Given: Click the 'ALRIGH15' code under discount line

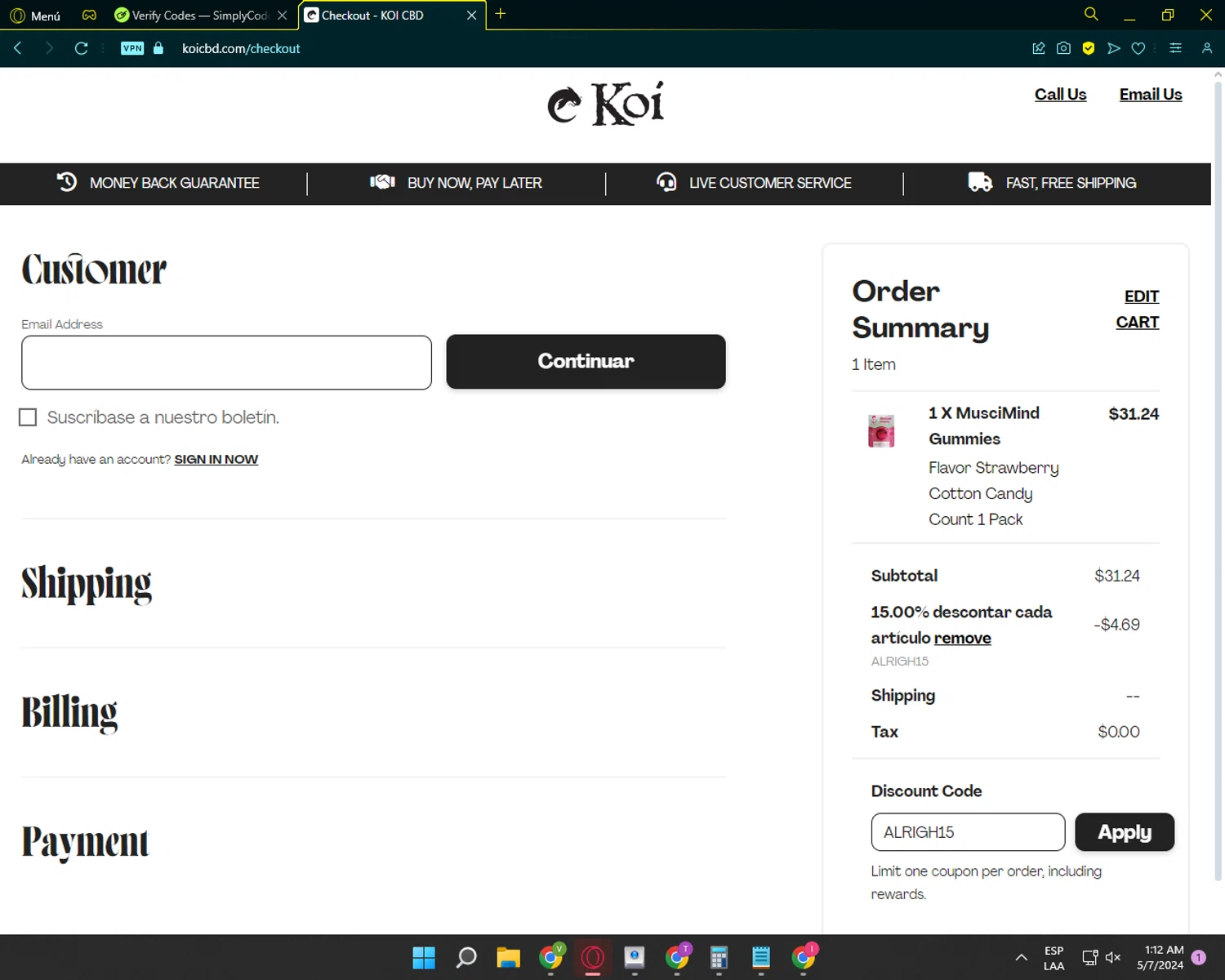Looking at the screenshot, I should point(899,661).
